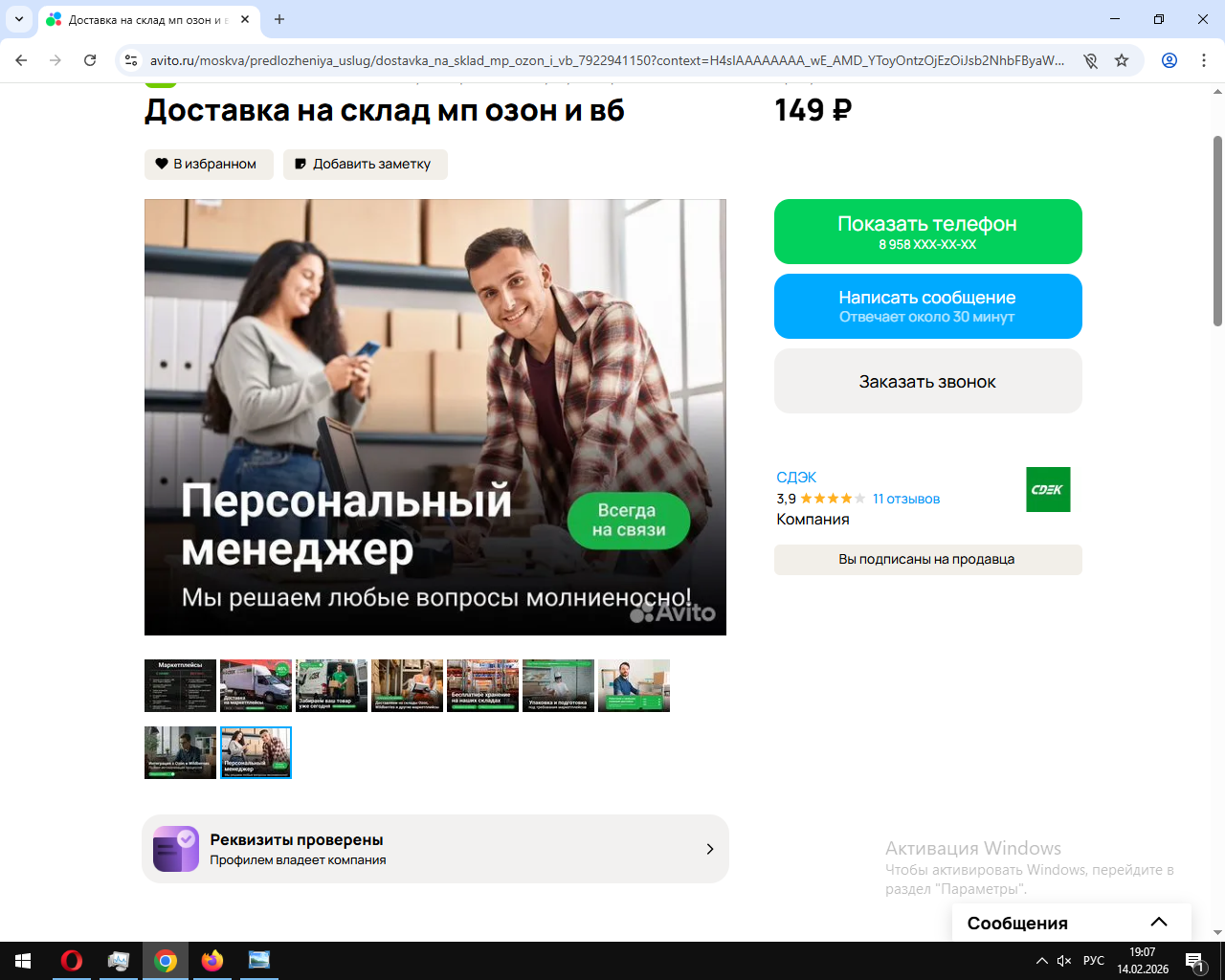The width and height of the screenshot is (1225, 980).
Task: Click the green CDEK company logo
Action: [x=1048, y=489]
